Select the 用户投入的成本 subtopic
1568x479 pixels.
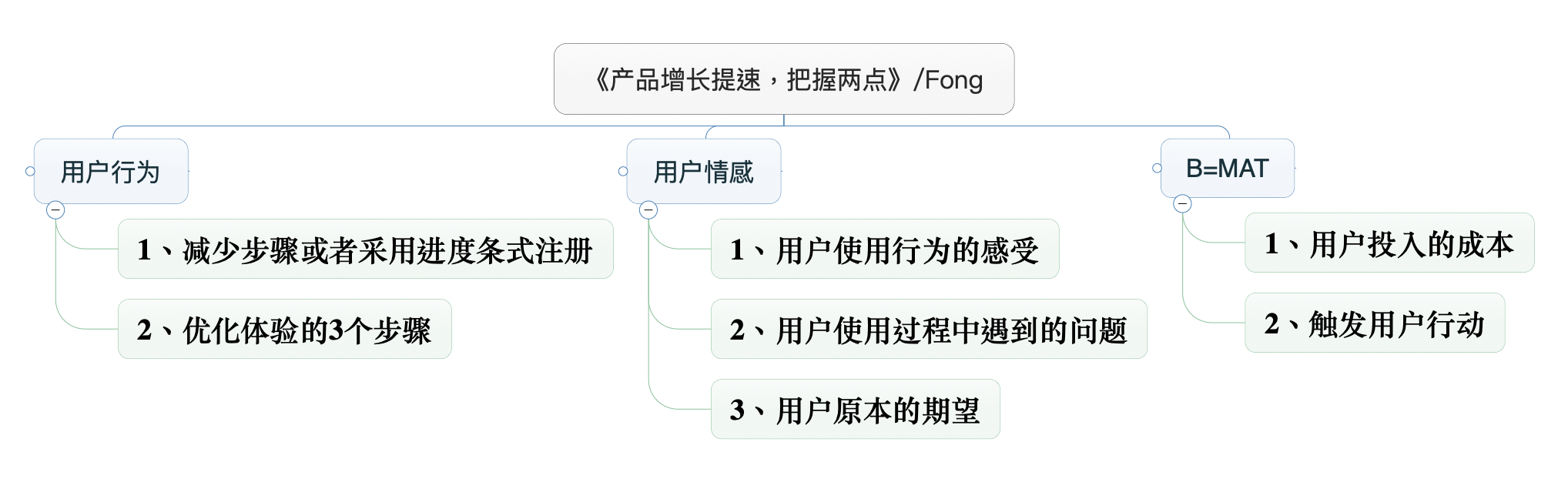[x=1389, y=243]
